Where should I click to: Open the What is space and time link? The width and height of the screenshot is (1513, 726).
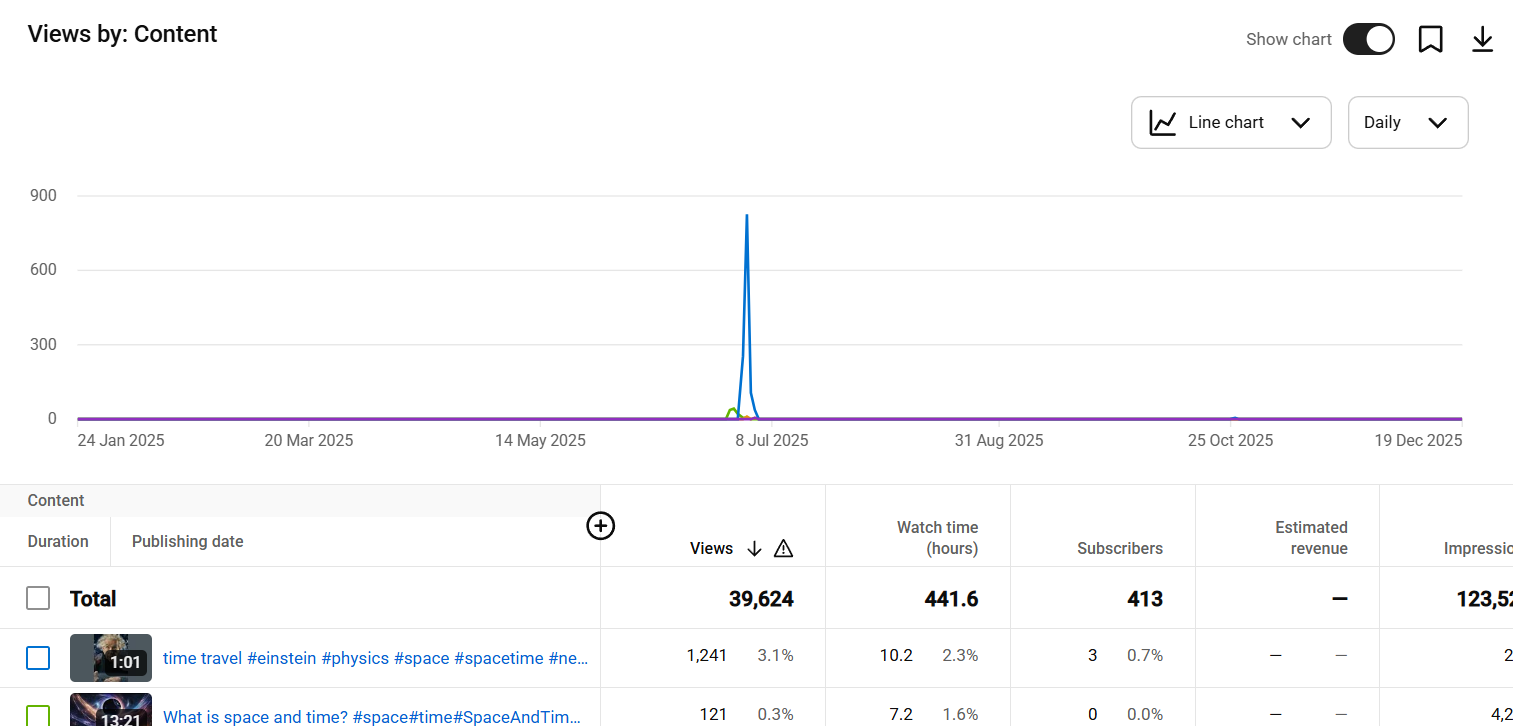tap(371, 716)
